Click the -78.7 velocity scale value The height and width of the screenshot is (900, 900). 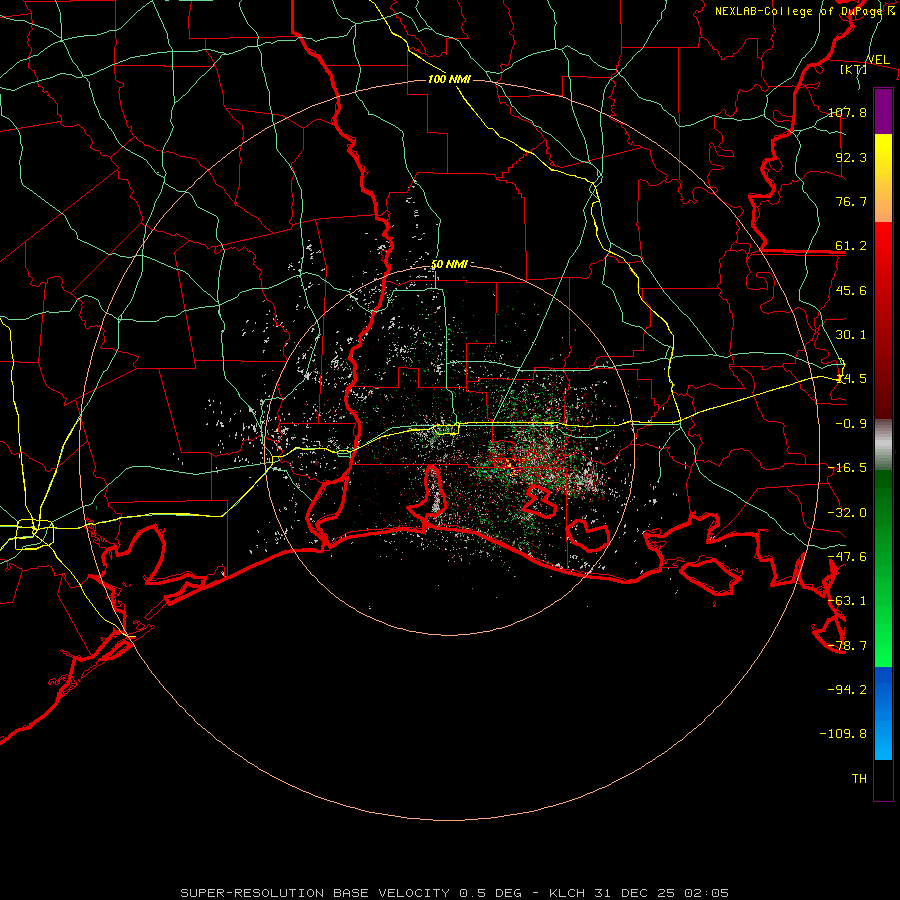[847, 646]
